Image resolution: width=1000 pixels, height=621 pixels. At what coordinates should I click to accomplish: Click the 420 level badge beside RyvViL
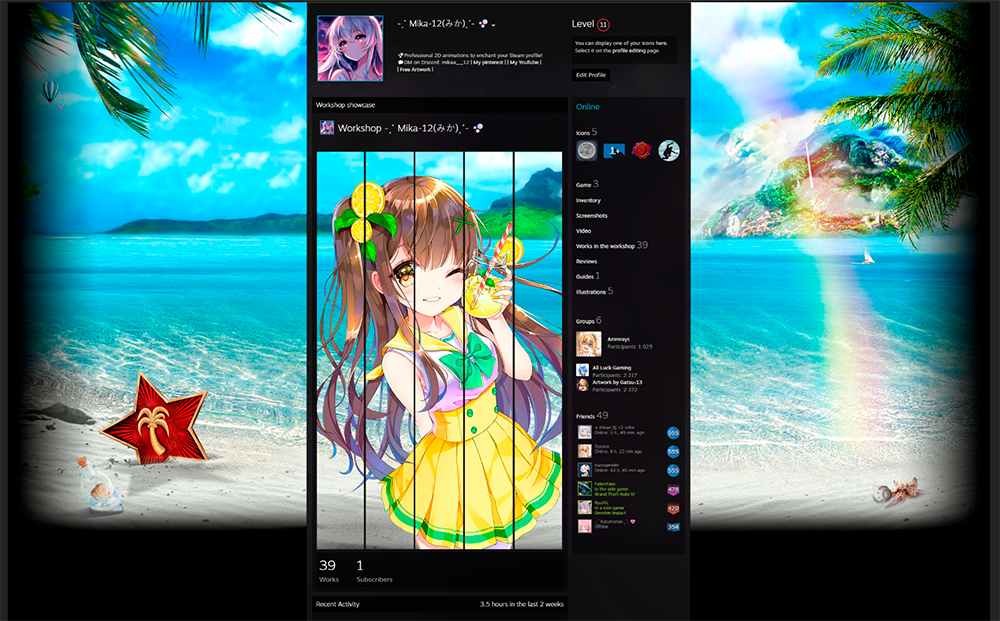click(x=673, y=508)
